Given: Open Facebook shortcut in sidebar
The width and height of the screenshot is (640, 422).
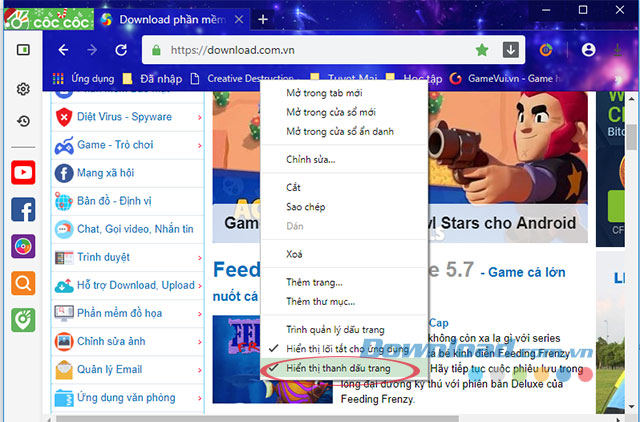Looking at the screenshot, I should pos(23,209).
